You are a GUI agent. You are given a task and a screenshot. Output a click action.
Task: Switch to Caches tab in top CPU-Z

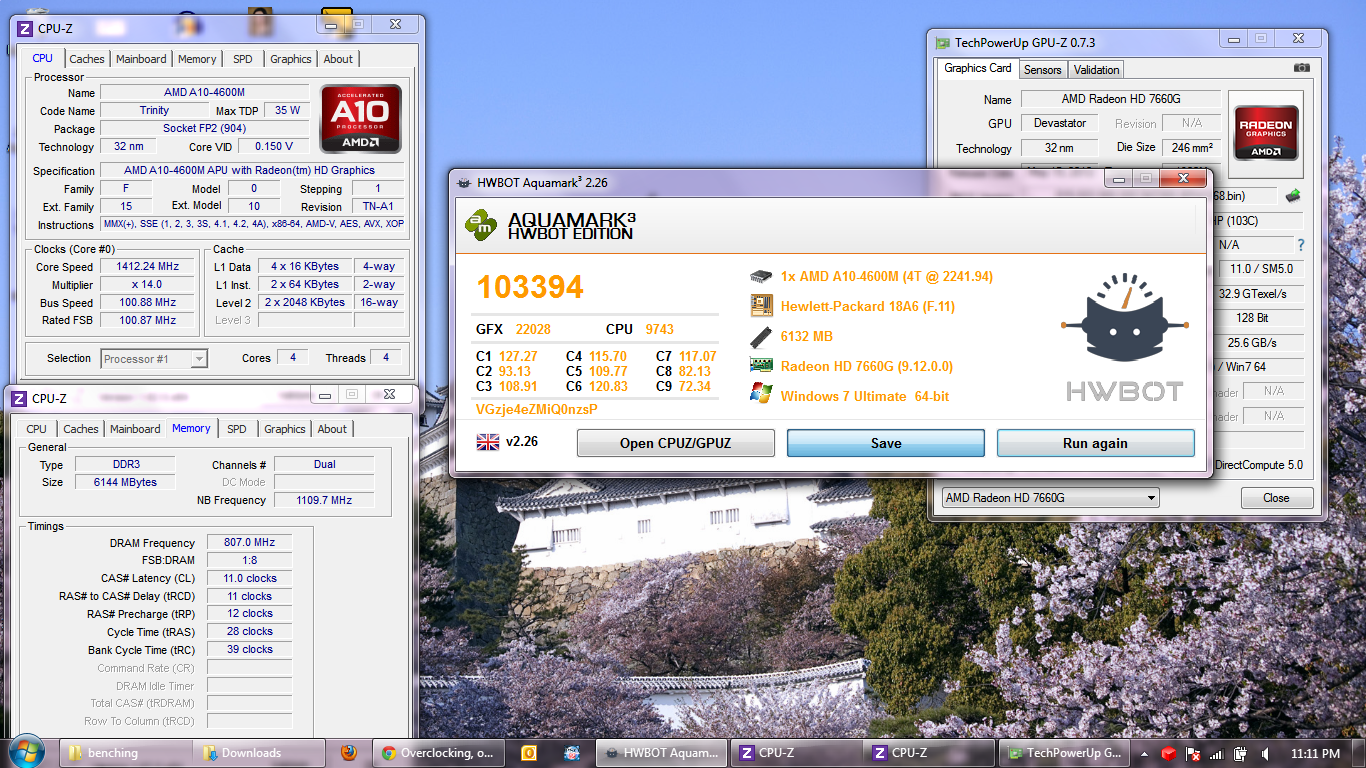(x=87, y=59)
